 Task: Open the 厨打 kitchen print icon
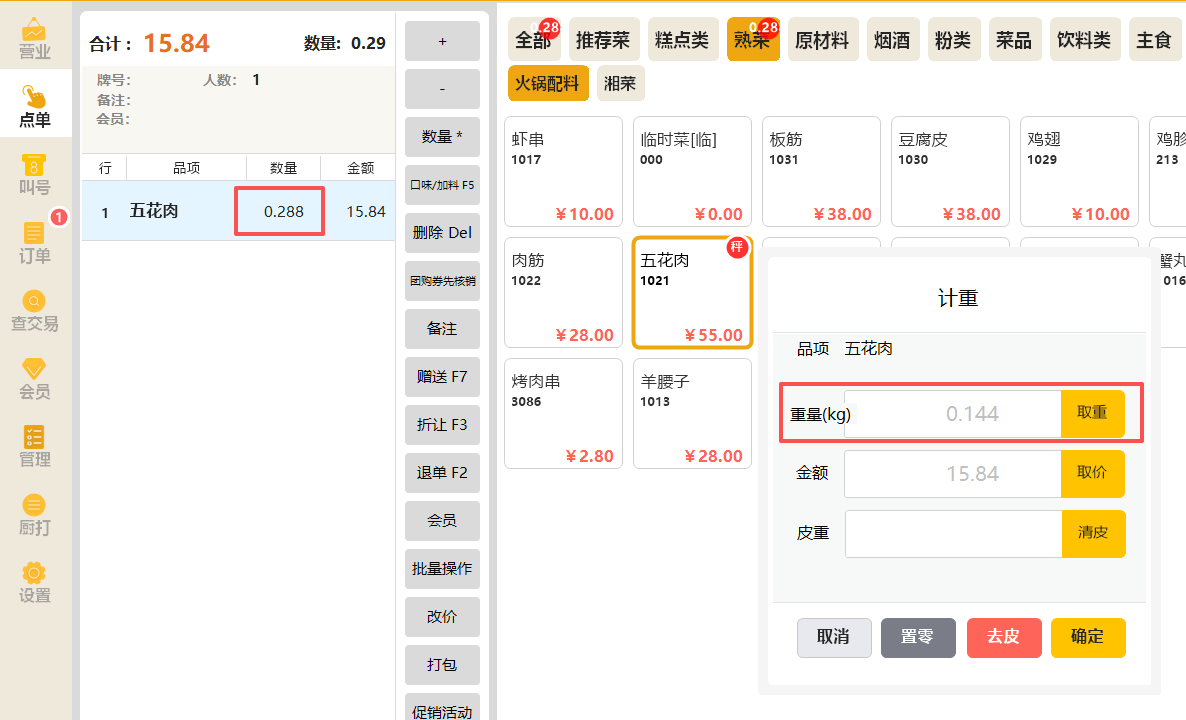(35, 515)
